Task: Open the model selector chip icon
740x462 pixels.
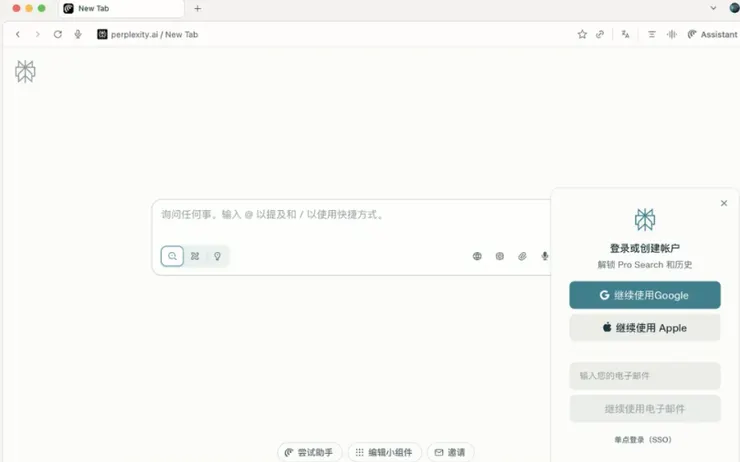Action: tap(500, 256)
